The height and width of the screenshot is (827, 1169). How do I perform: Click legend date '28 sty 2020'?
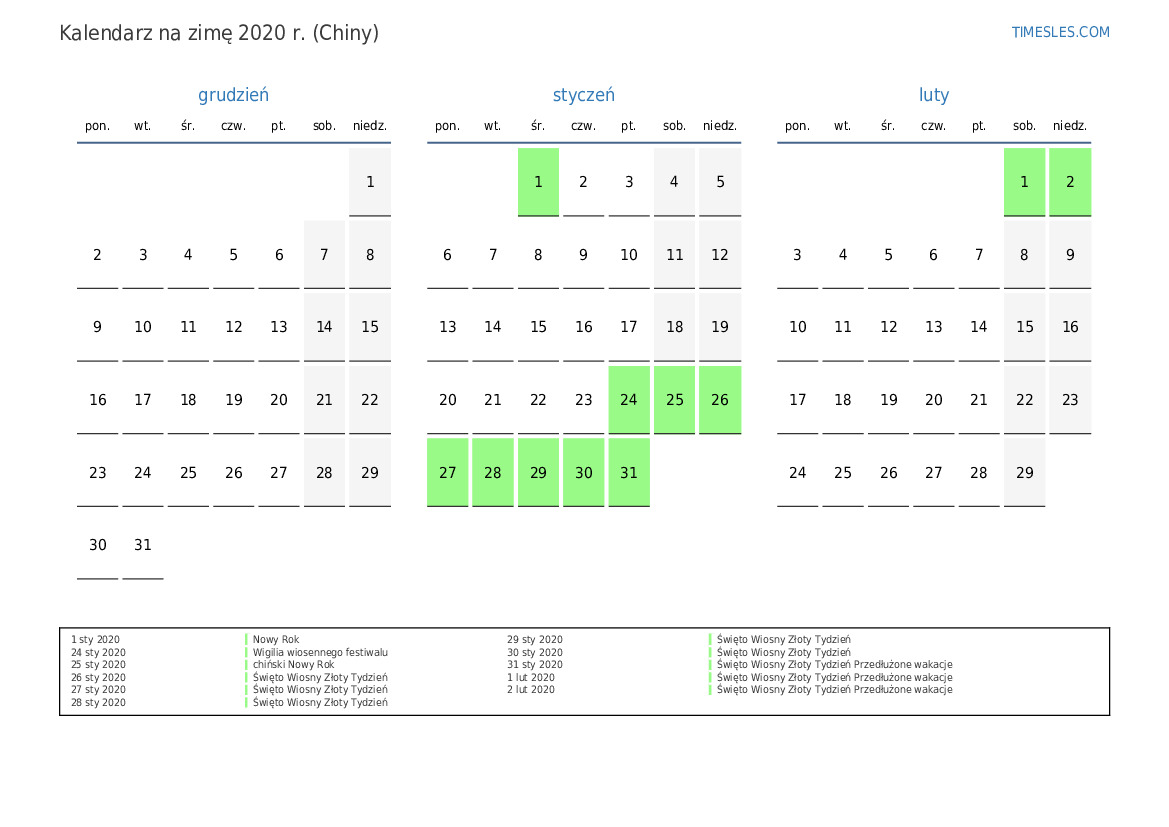98,702
